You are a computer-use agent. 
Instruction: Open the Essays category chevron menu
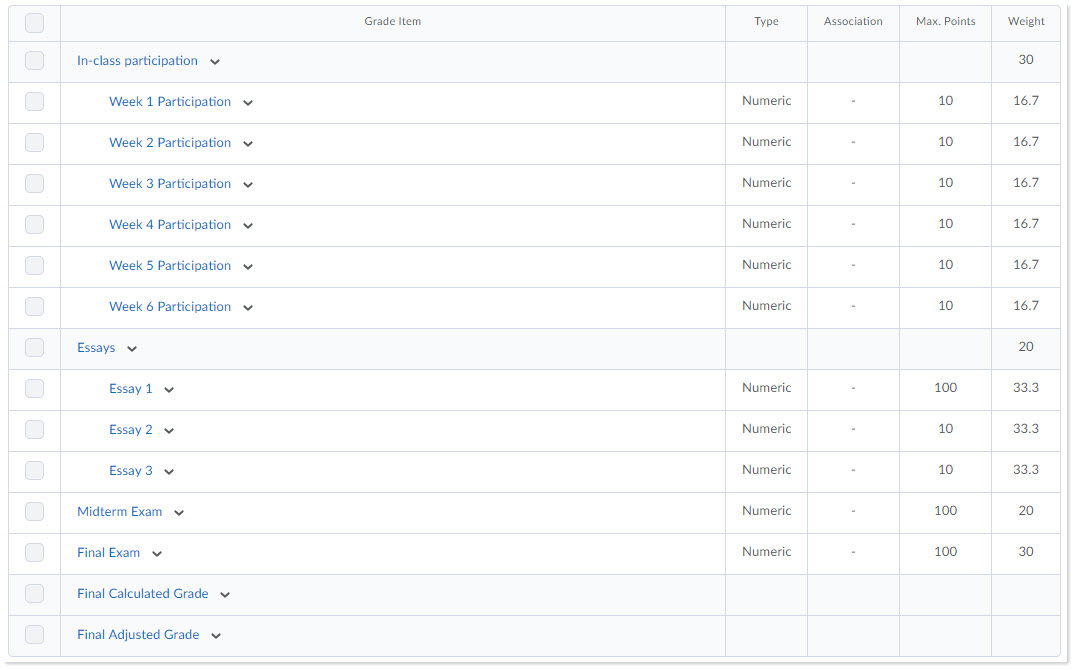[x=132, y=349]
